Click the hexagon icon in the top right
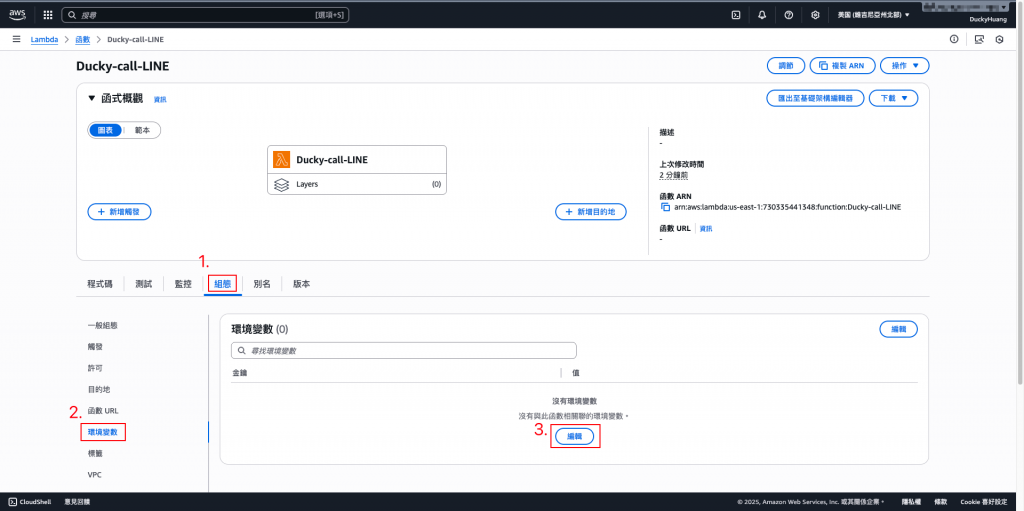Viewport: 1024px width, 511px height. [x=999, y=39]
